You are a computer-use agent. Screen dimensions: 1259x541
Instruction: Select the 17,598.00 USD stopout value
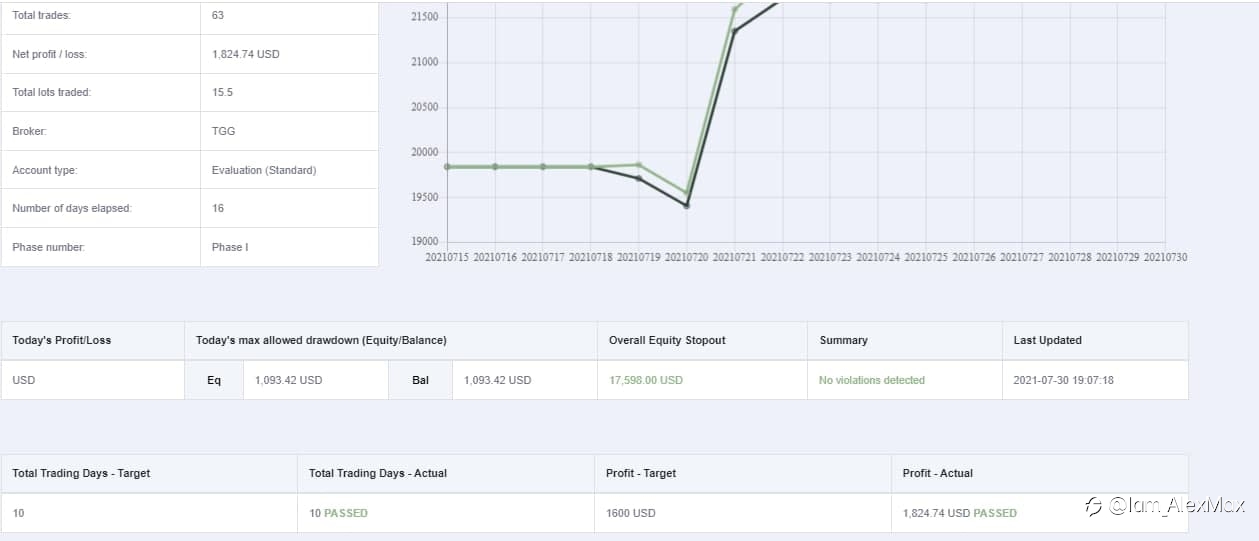(646, 380)
